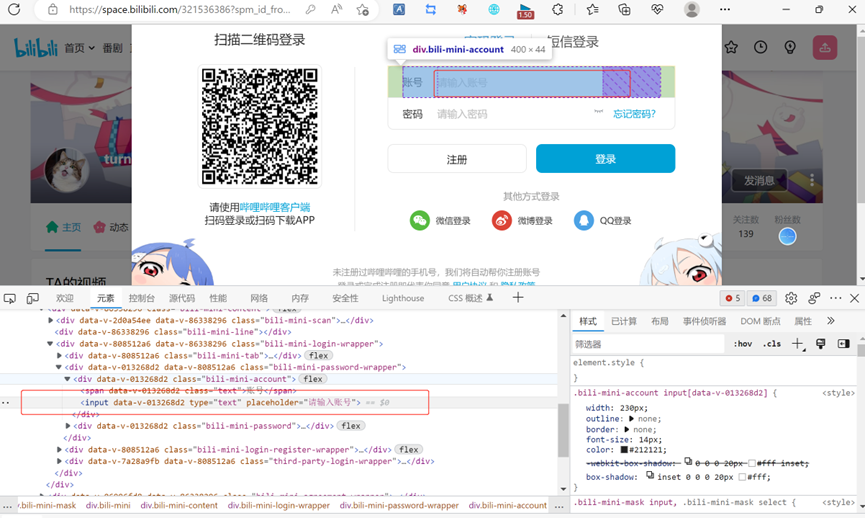Viewport: 865px width, 518px height.
Task: Collapse the bili-mini-login-wrapper div node
Action: (x=50, y=344)
